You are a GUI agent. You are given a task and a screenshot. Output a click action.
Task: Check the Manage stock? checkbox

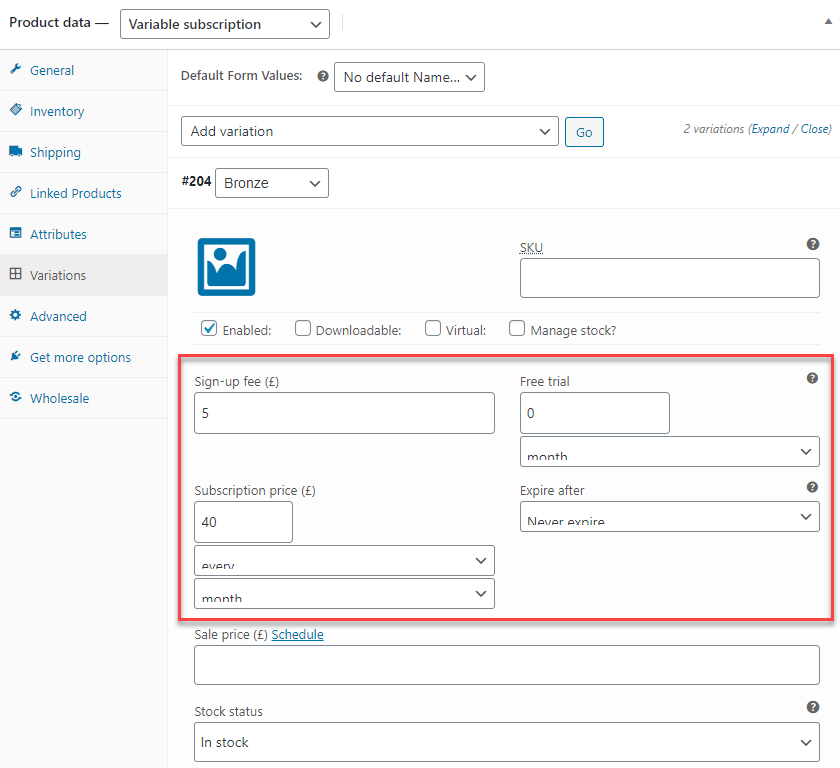pos(516,328)
